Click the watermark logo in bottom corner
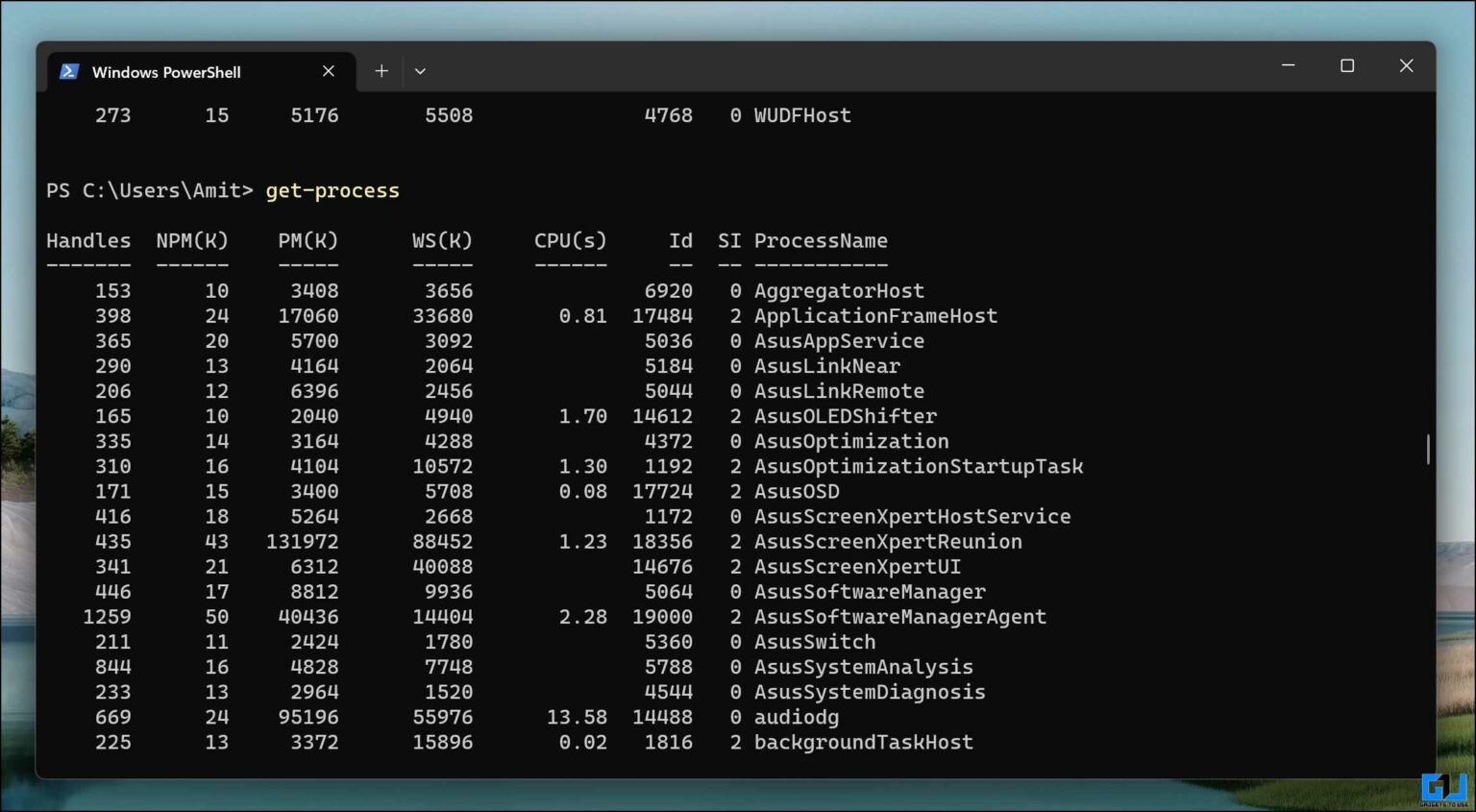The width and height of the screenshot is (1476, 812). [1443, 788]
